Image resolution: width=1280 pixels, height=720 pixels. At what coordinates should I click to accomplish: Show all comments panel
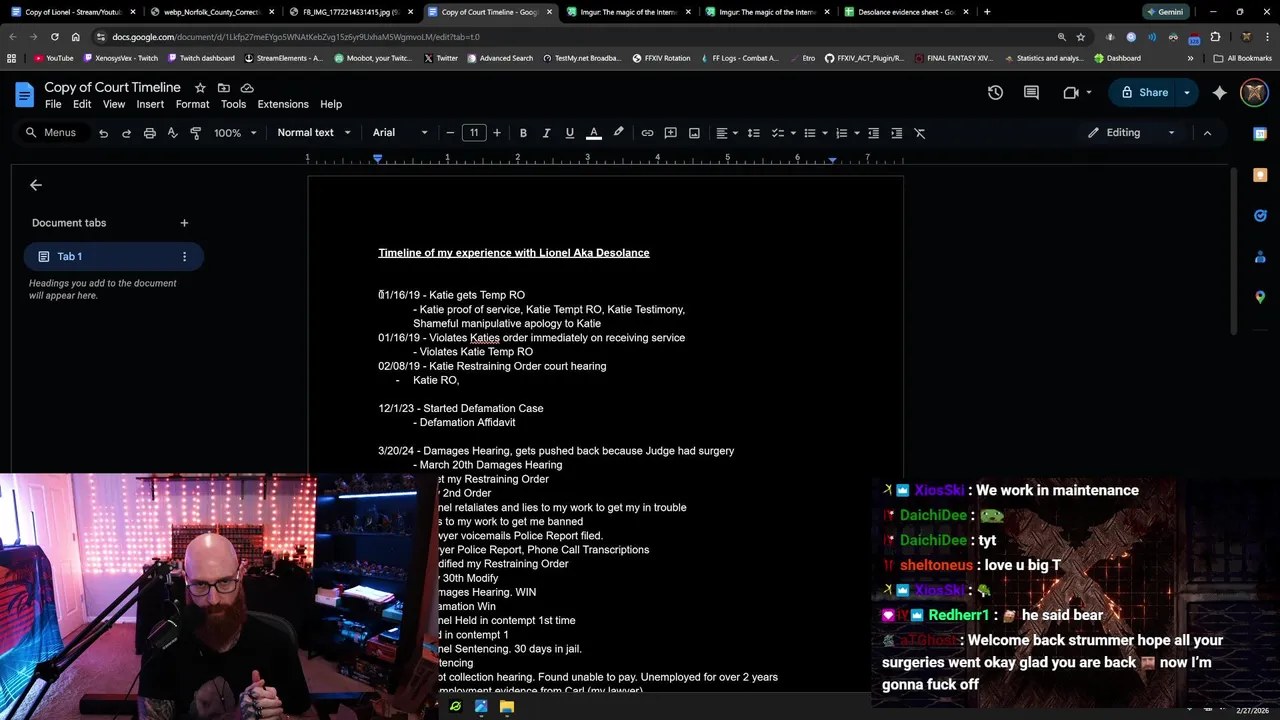pyautogui.click(x=1031, y=92)
